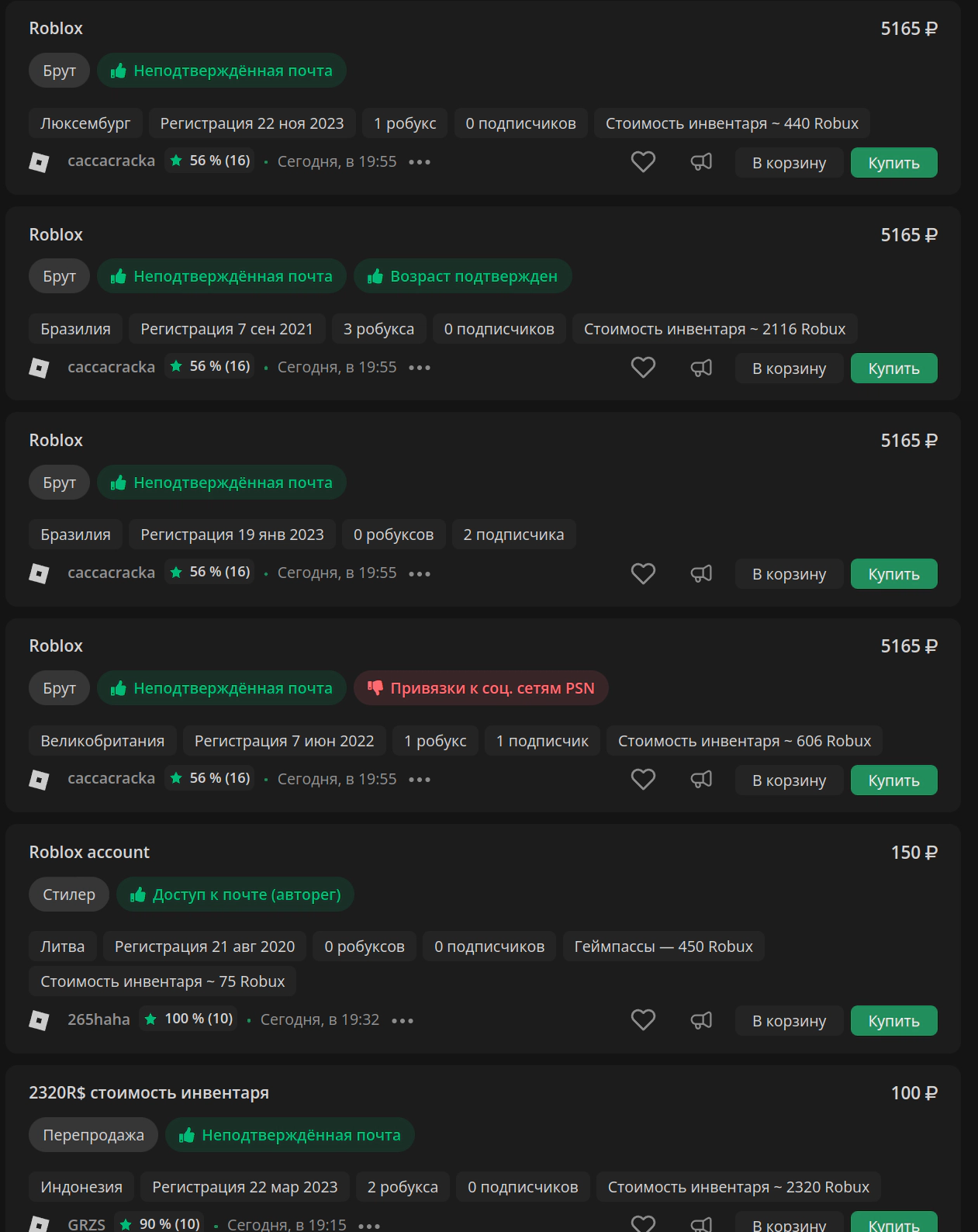Add the 2116 Robux inventory listing to favorites
The image size is (978, 1232).
coord(643,368)
